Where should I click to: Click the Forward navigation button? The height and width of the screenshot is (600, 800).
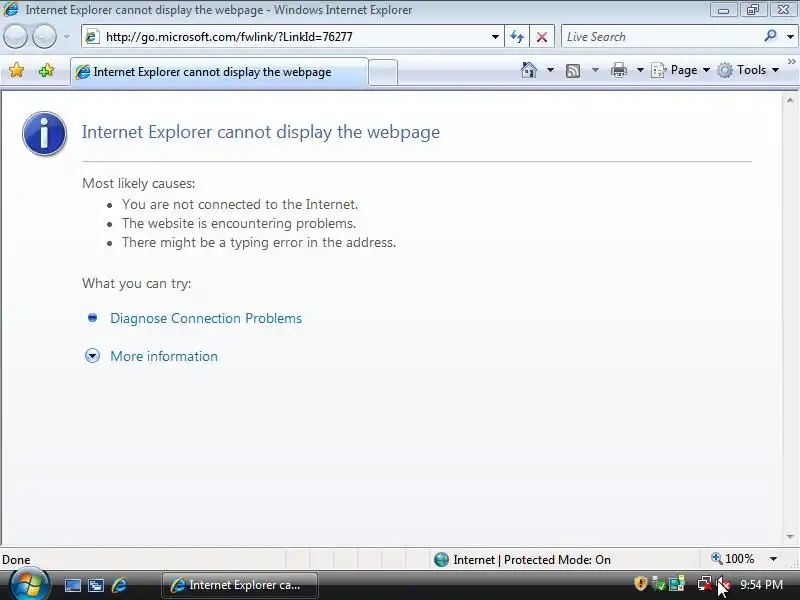pos(44,37)
